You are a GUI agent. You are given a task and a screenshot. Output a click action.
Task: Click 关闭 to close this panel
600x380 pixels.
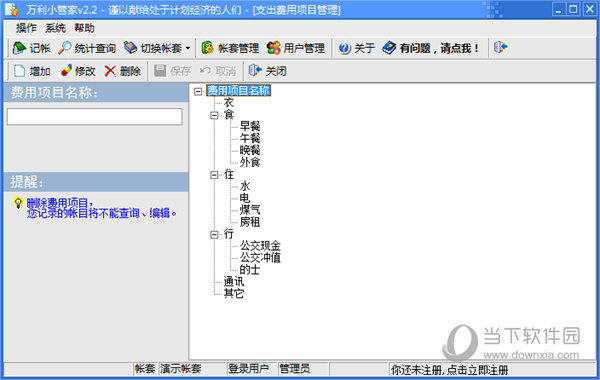(x=267, y=71)
